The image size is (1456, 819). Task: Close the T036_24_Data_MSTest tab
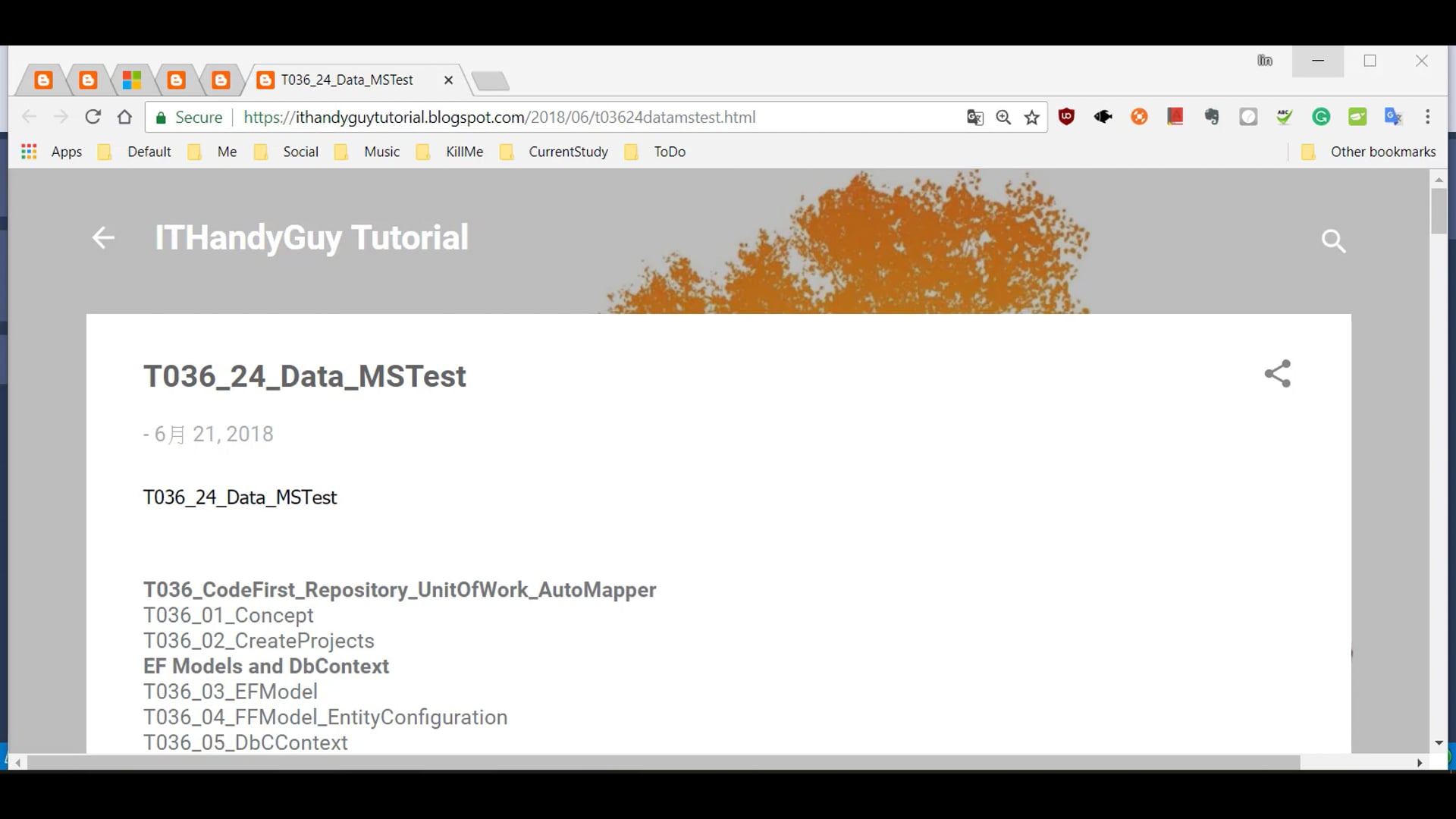pyautogui.click(x=448, y=80)
